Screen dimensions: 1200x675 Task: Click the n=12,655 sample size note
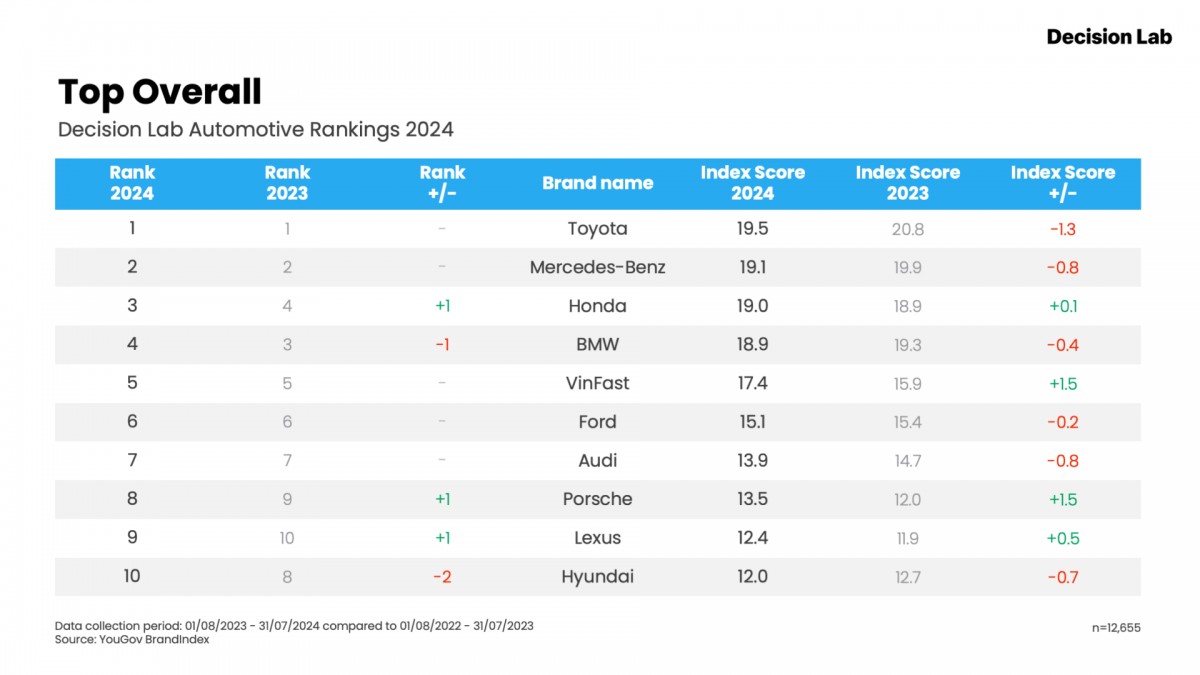click(x=1115, y=628)
